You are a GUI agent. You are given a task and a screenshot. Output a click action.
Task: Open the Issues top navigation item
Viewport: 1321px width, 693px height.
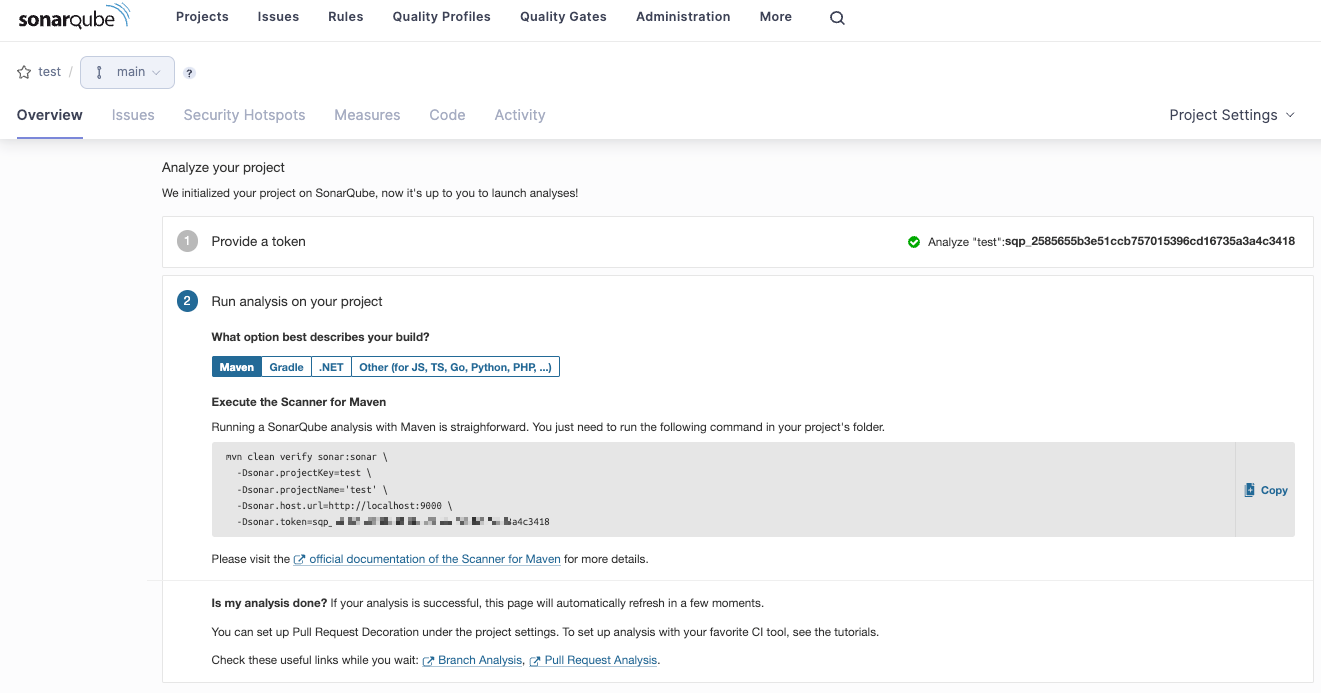click(278, 17)
